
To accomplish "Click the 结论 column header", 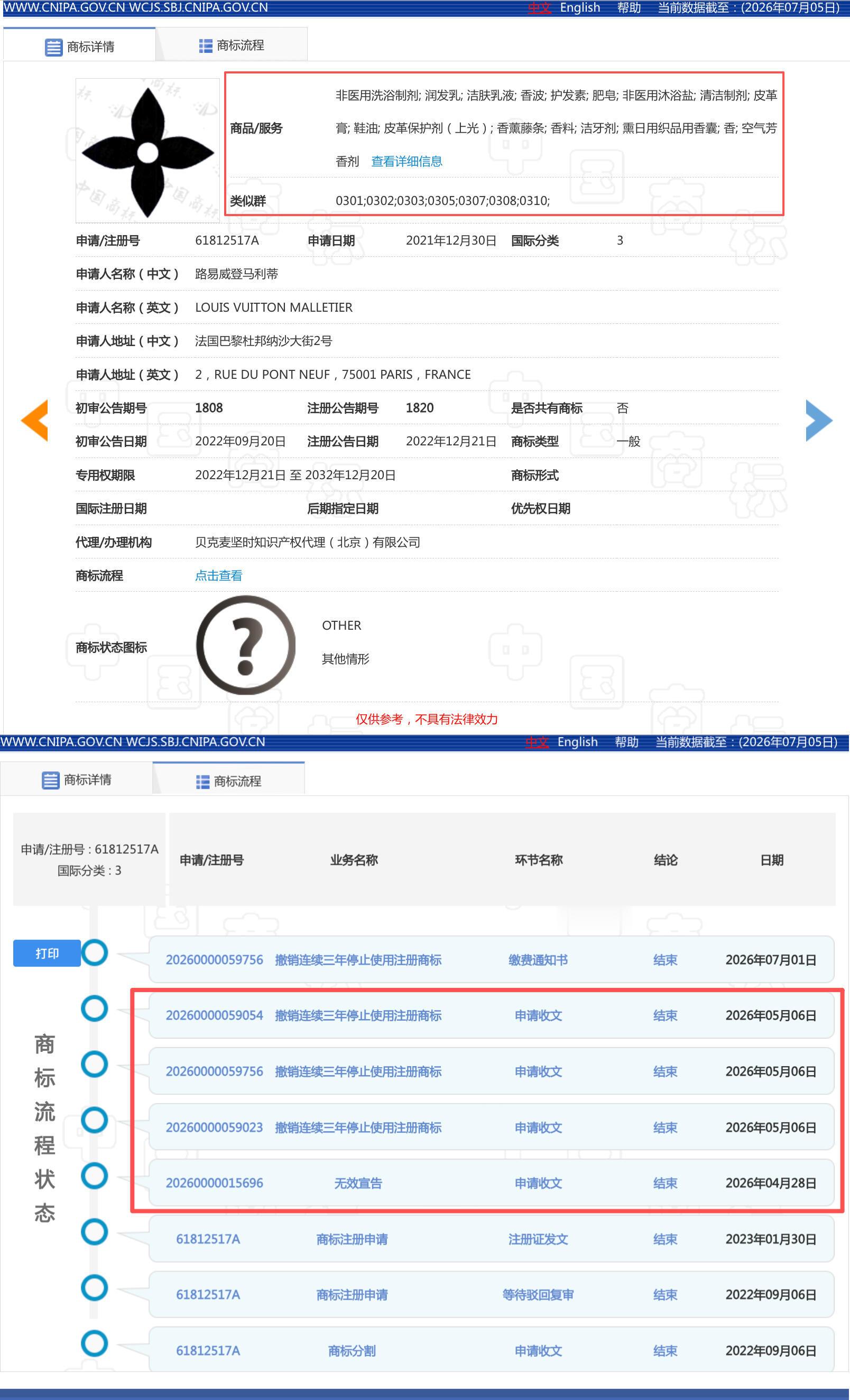I will [x=666, y=860].
